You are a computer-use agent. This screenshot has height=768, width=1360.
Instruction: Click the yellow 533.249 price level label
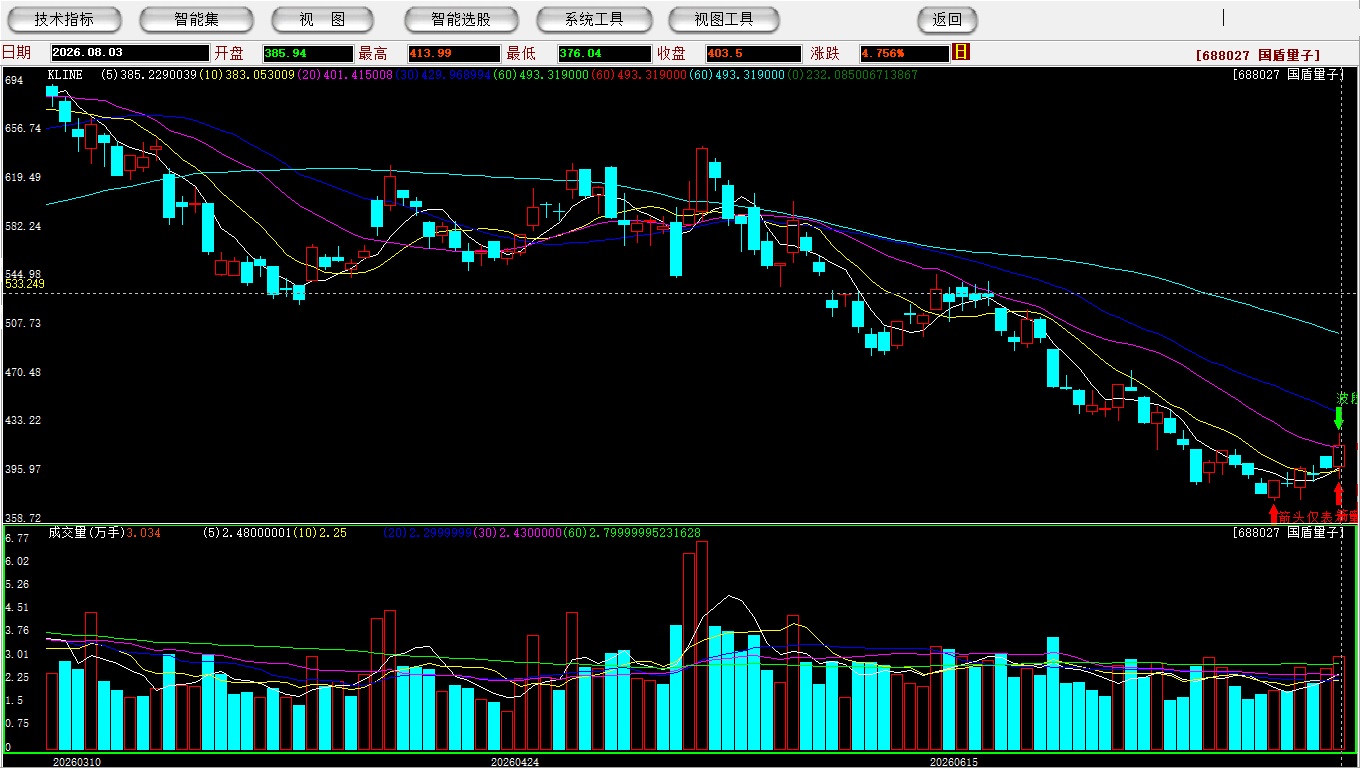pyautogui.click(x=25, y=285)
